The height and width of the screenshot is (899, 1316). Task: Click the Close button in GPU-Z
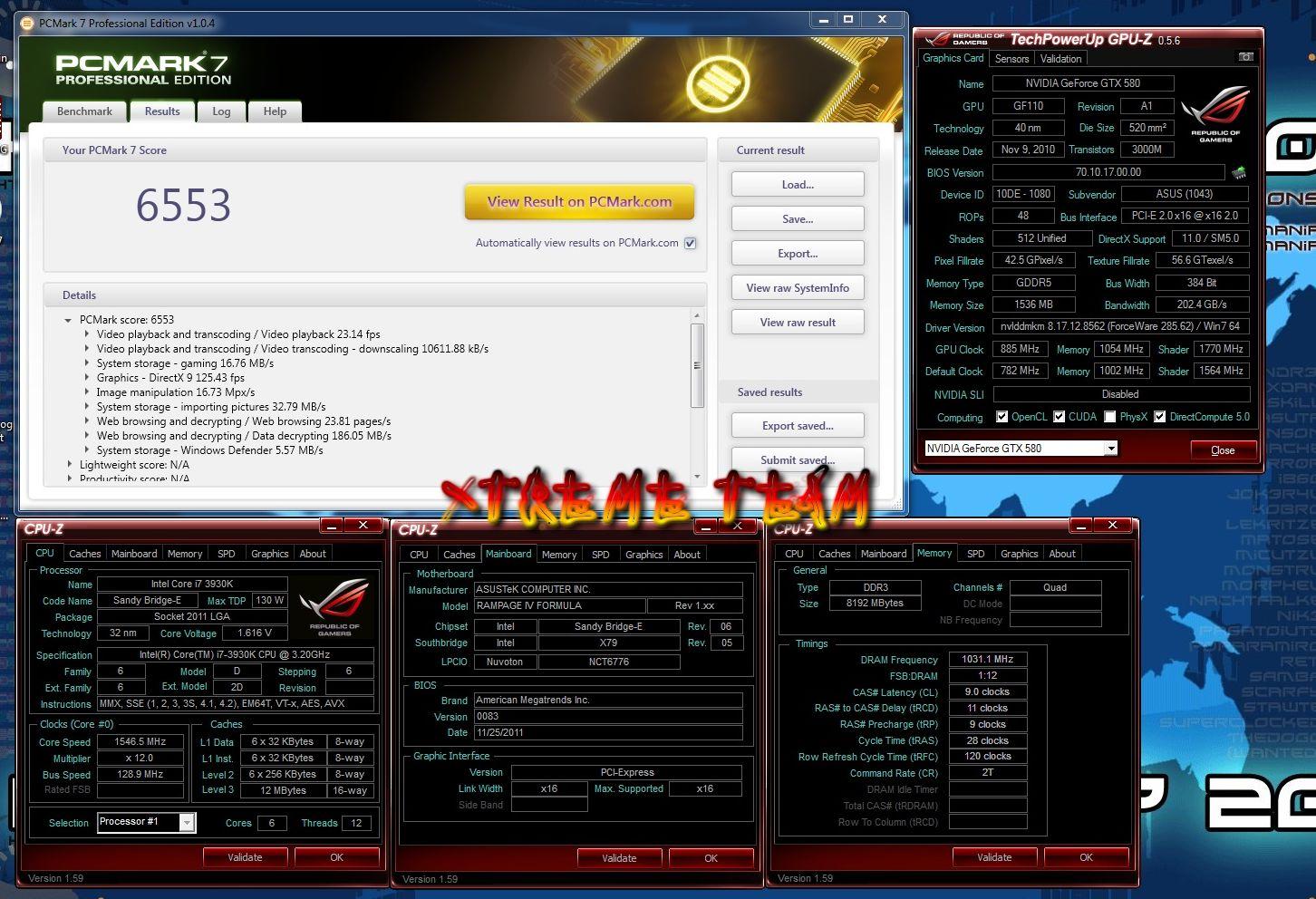pyautogui.click(x=1223, y=450)
